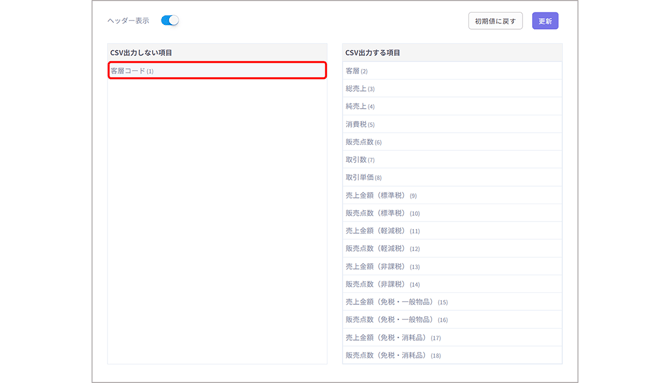The height and width of the screenshot is (383, 670).
Task: Select the 消費税 (5) item
Action: (x=452, y=124)
